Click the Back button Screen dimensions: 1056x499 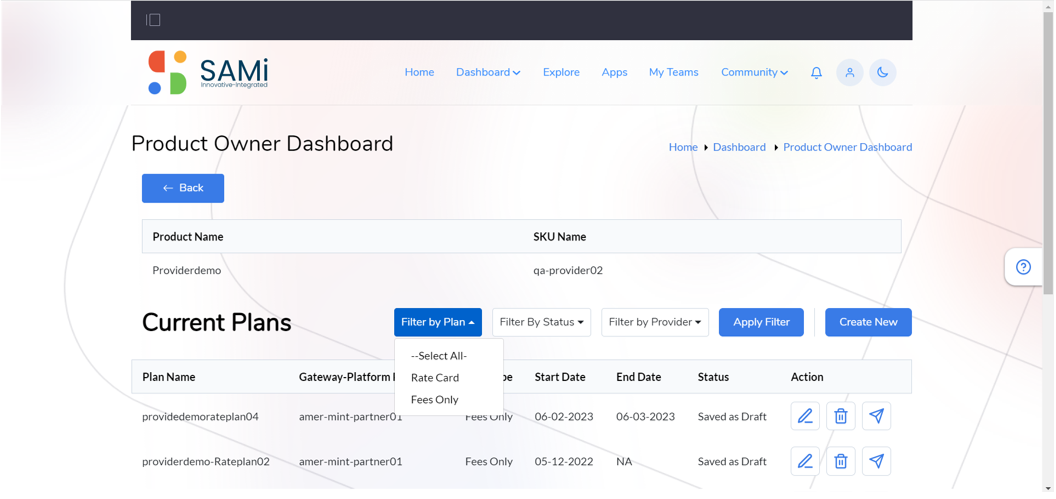click(183, 189)
